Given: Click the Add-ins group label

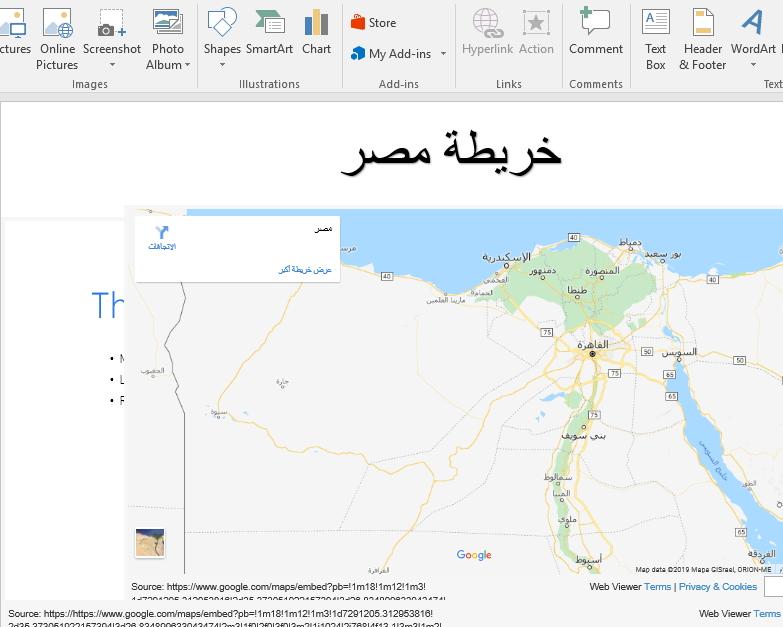Looking at the screenshot, I should [x=398, y=84].
